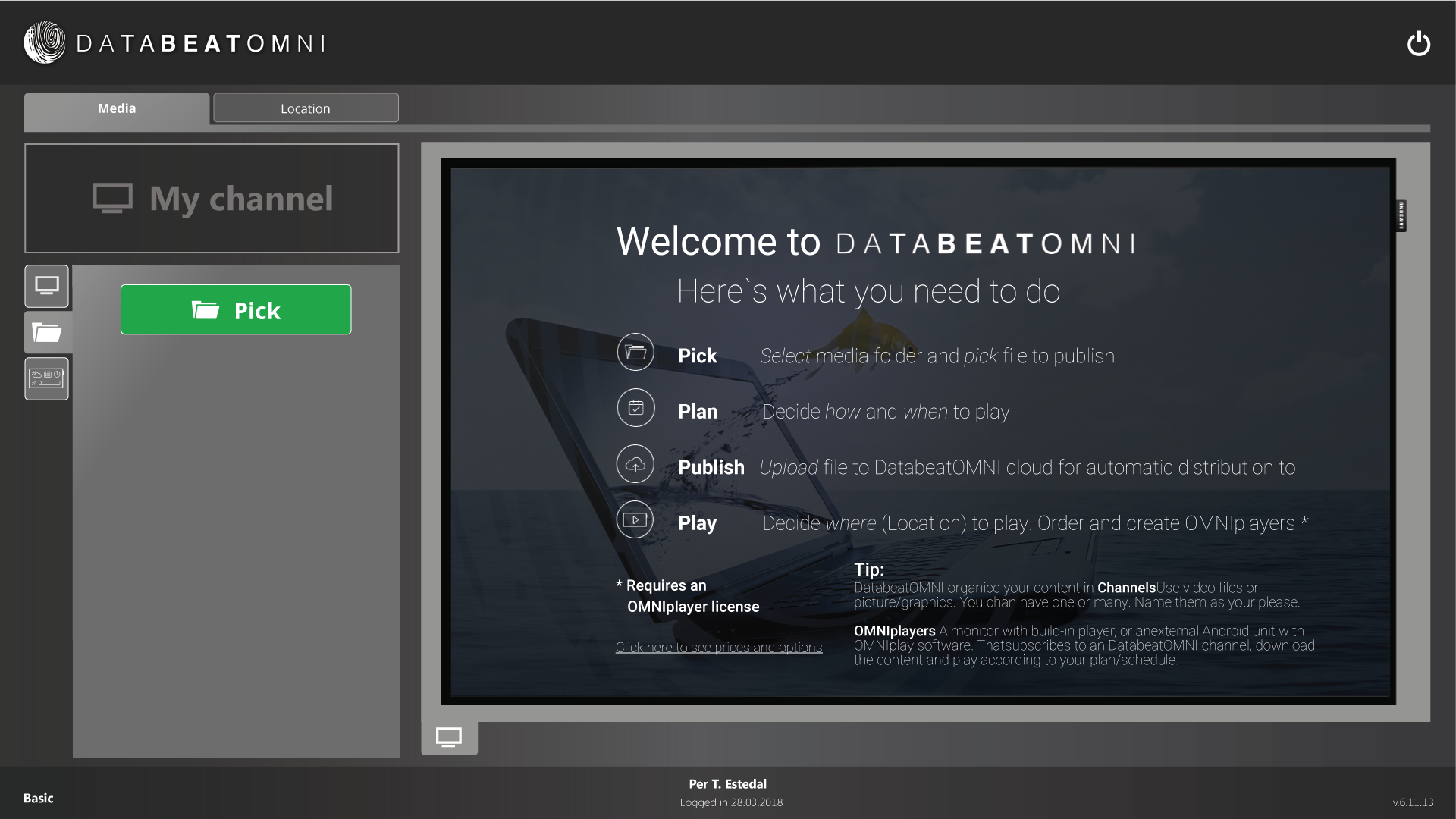Click the Publish cloud upload icon
This screenshot has width=1456, height=819.
[635, 464]
